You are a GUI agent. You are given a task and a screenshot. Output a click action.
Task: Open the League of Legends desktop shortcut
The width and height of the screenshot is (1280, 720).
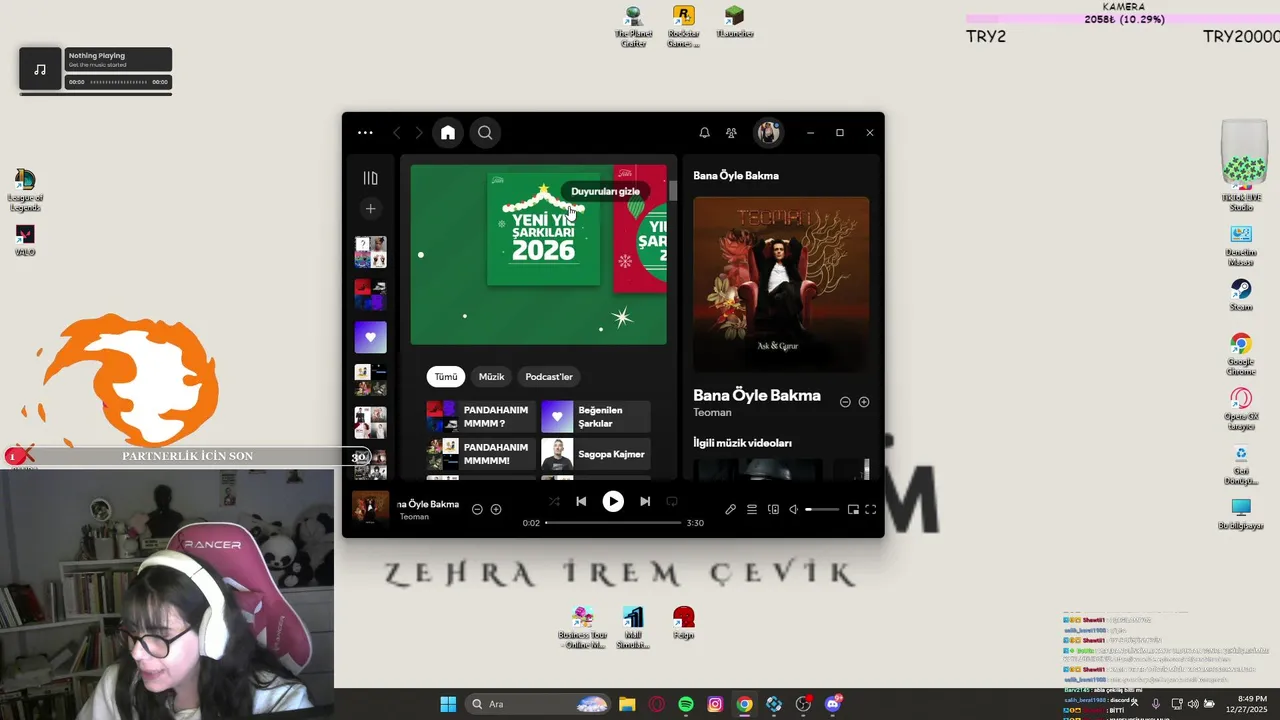point(25,190)
